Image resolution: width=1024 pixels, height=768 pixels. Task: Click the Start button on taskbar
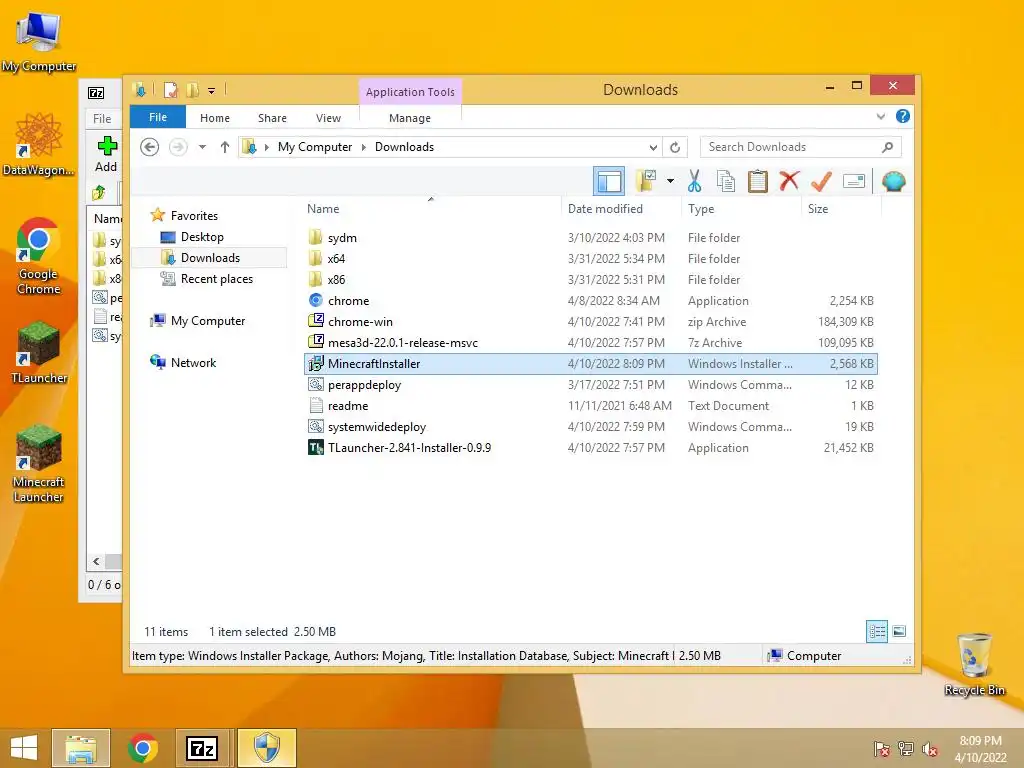pos(24,748)
